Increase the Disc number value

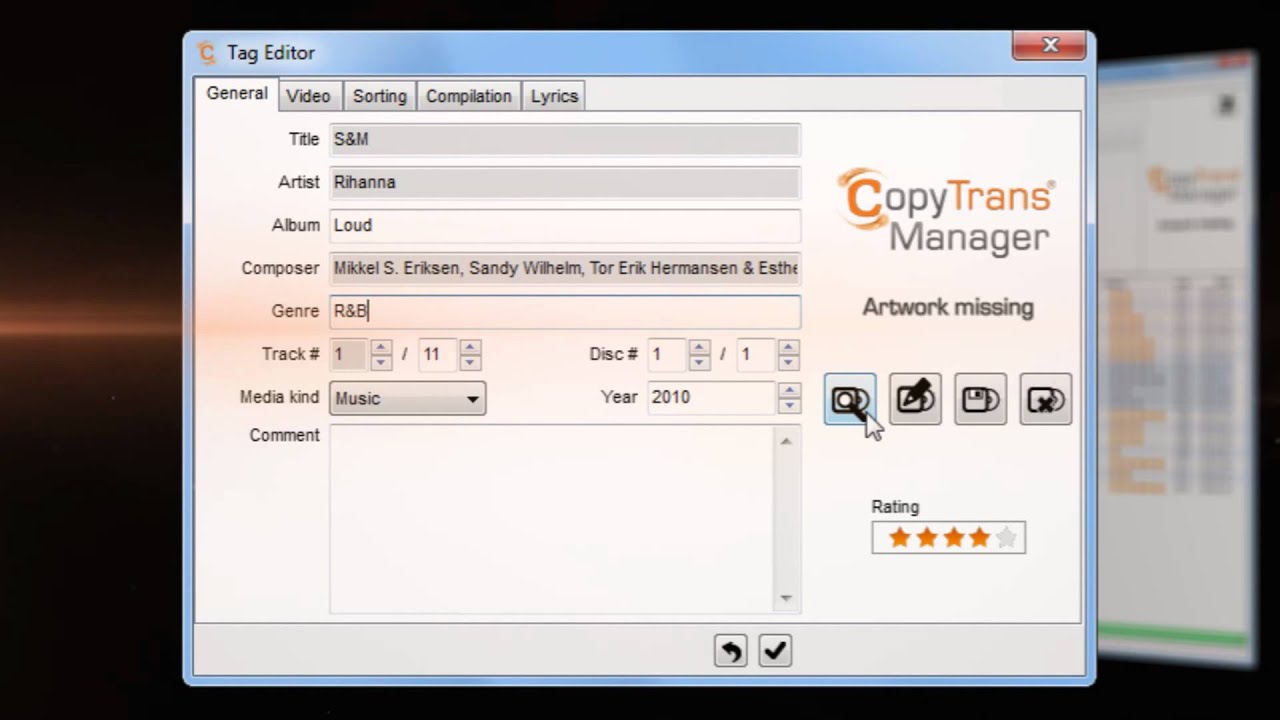coord(700,347)
